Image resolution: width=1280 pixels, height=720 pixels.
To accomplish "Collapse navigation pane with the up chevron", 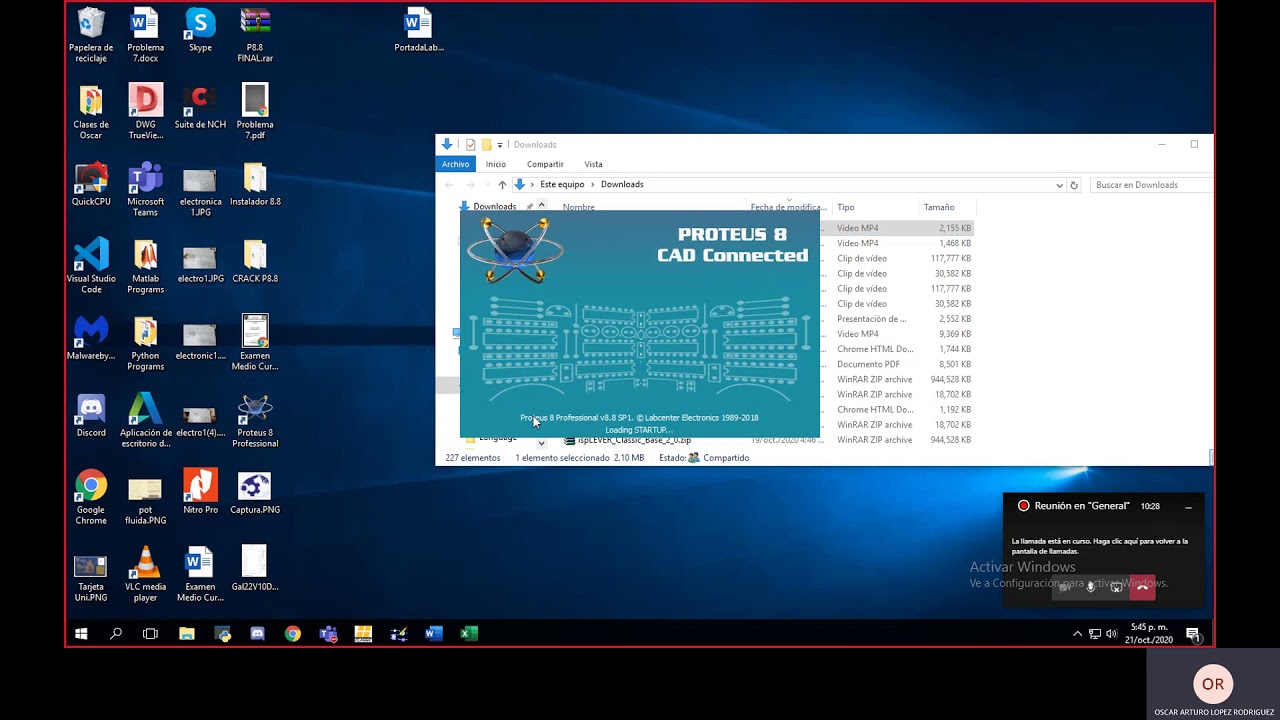I will [x=541, y=205].
